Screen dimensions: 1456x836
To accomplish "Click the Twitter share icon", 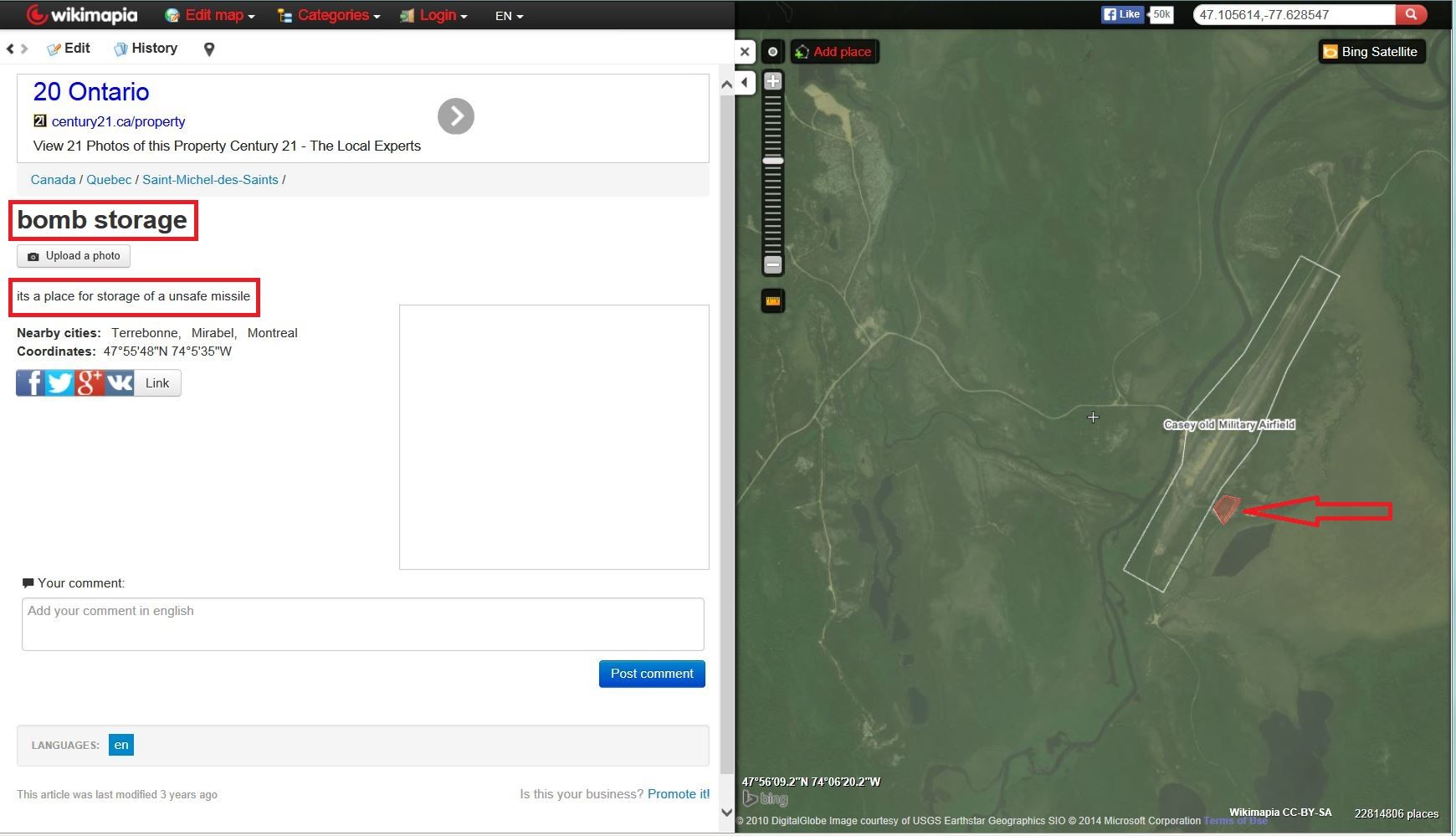I will coord(60,383).
